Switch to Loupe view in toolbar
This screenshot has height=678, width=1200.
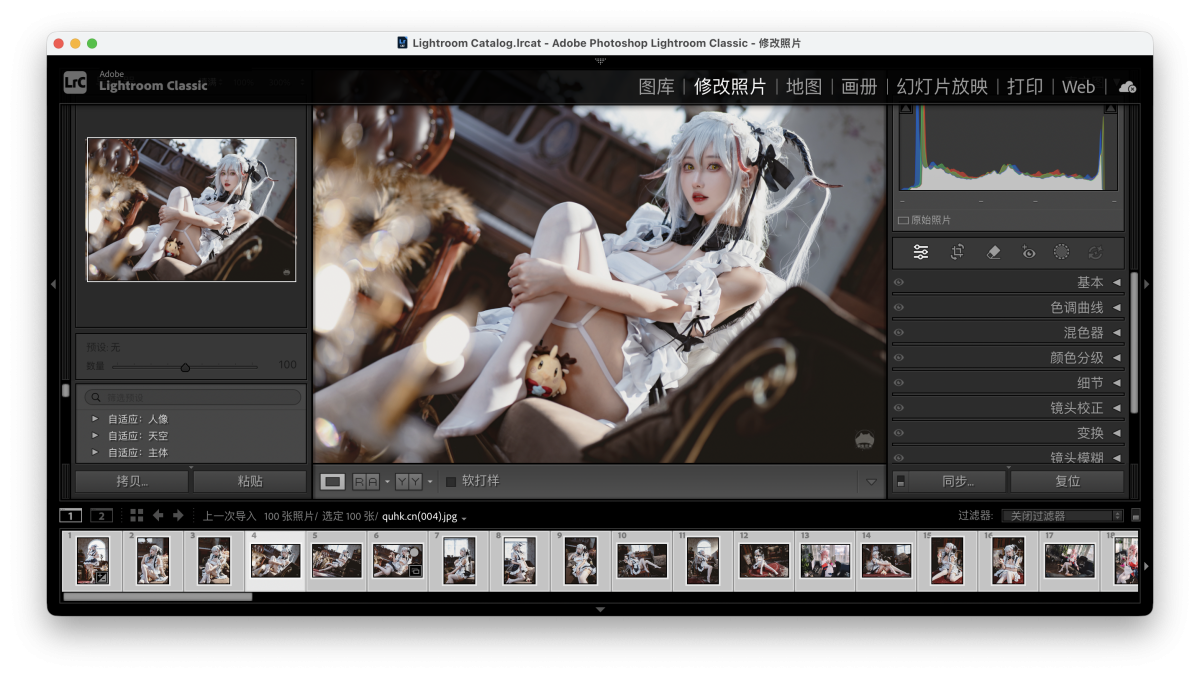tap(333, 482)
